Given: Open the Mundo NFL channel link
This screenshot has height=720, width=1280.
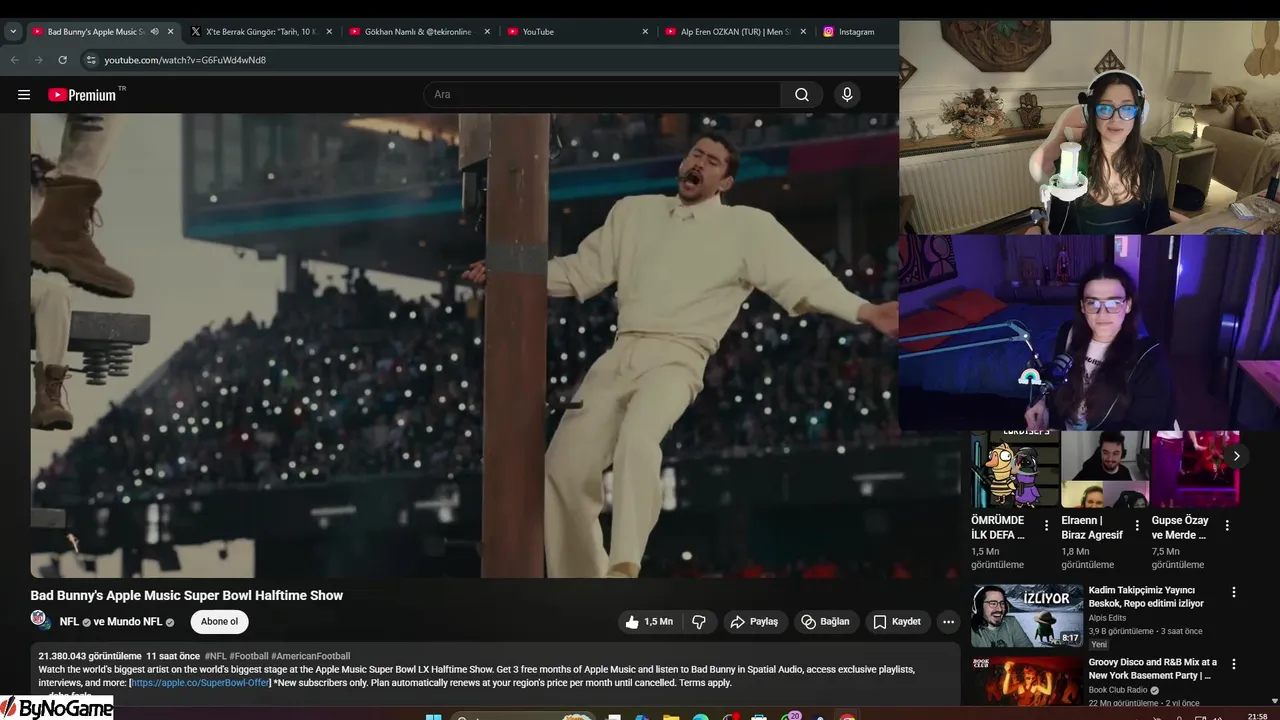Looking at the screenshot, I should pos(138,622).
